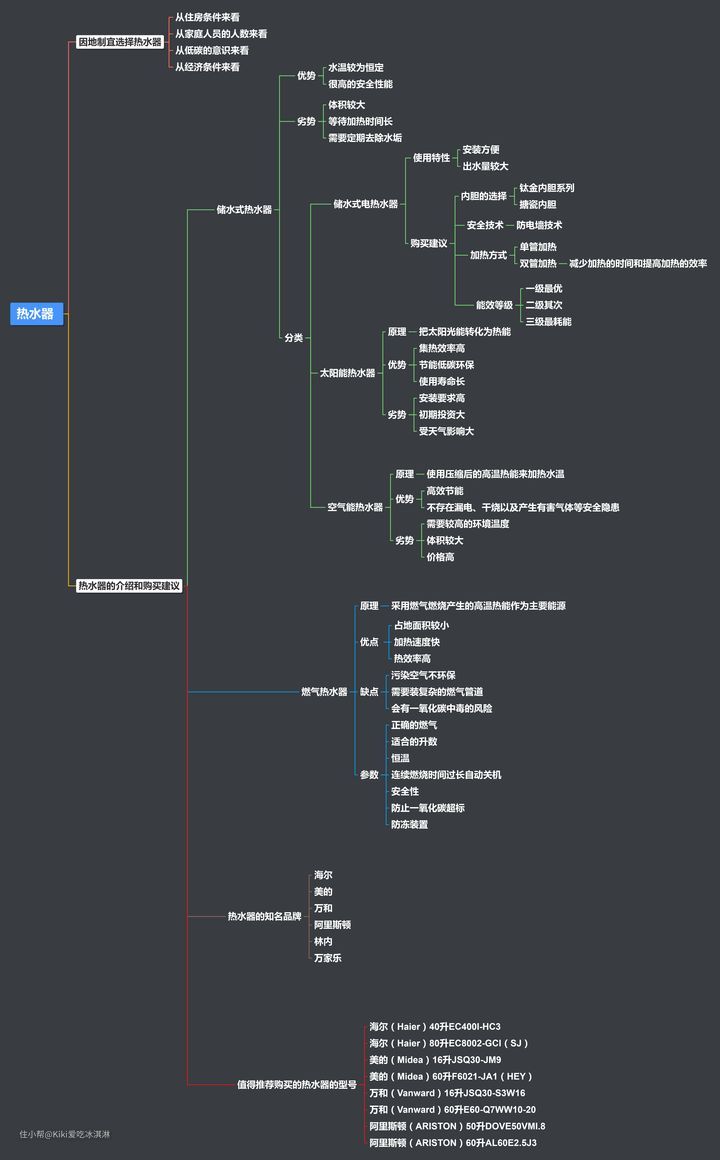This screenshot has width=720, height=1160.
Task: Click the 太阳能热水器 node
Action: click(347, 373)
